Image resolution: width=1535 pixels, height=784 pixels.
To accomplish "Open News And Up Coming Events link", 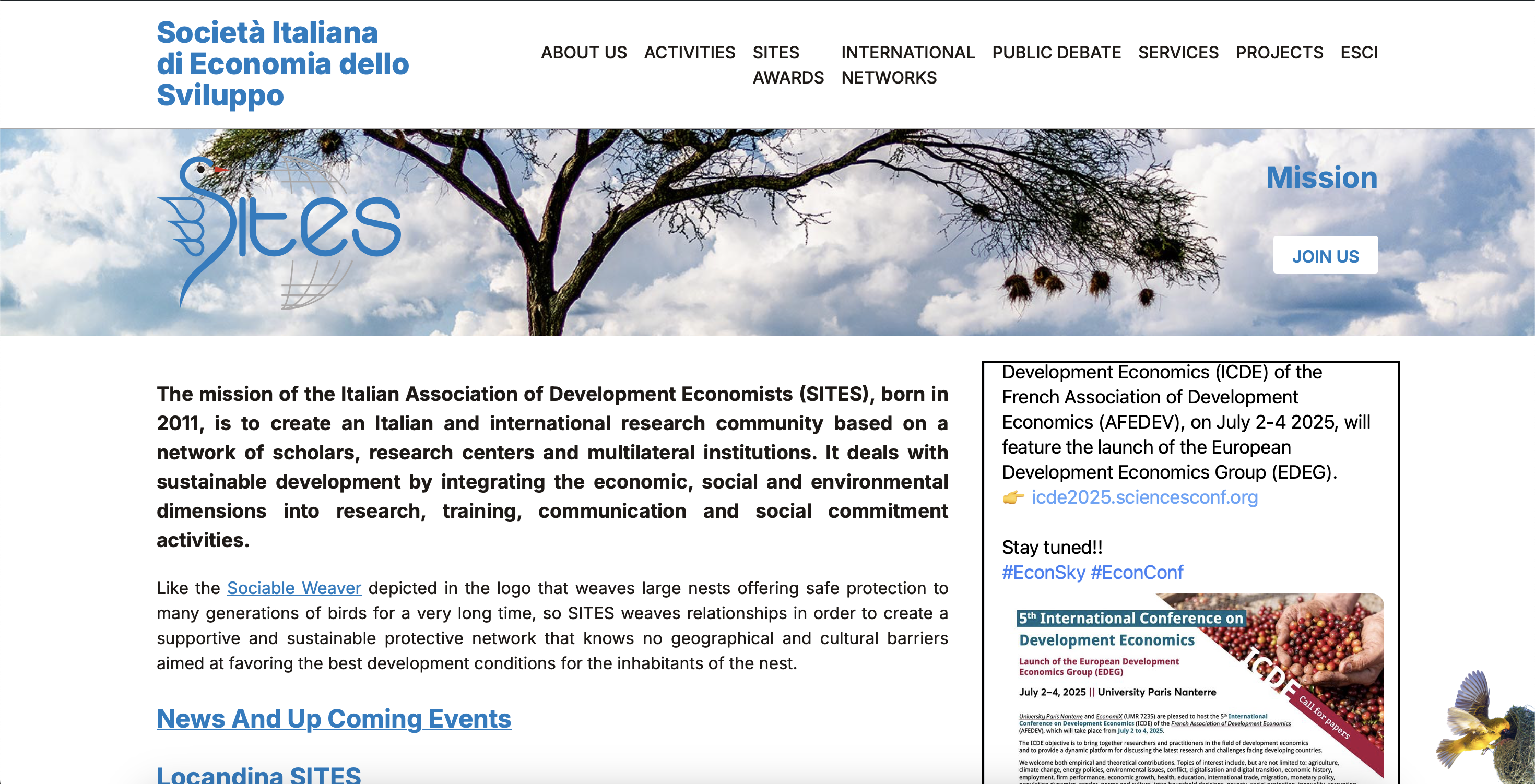I will click(334, 718).
